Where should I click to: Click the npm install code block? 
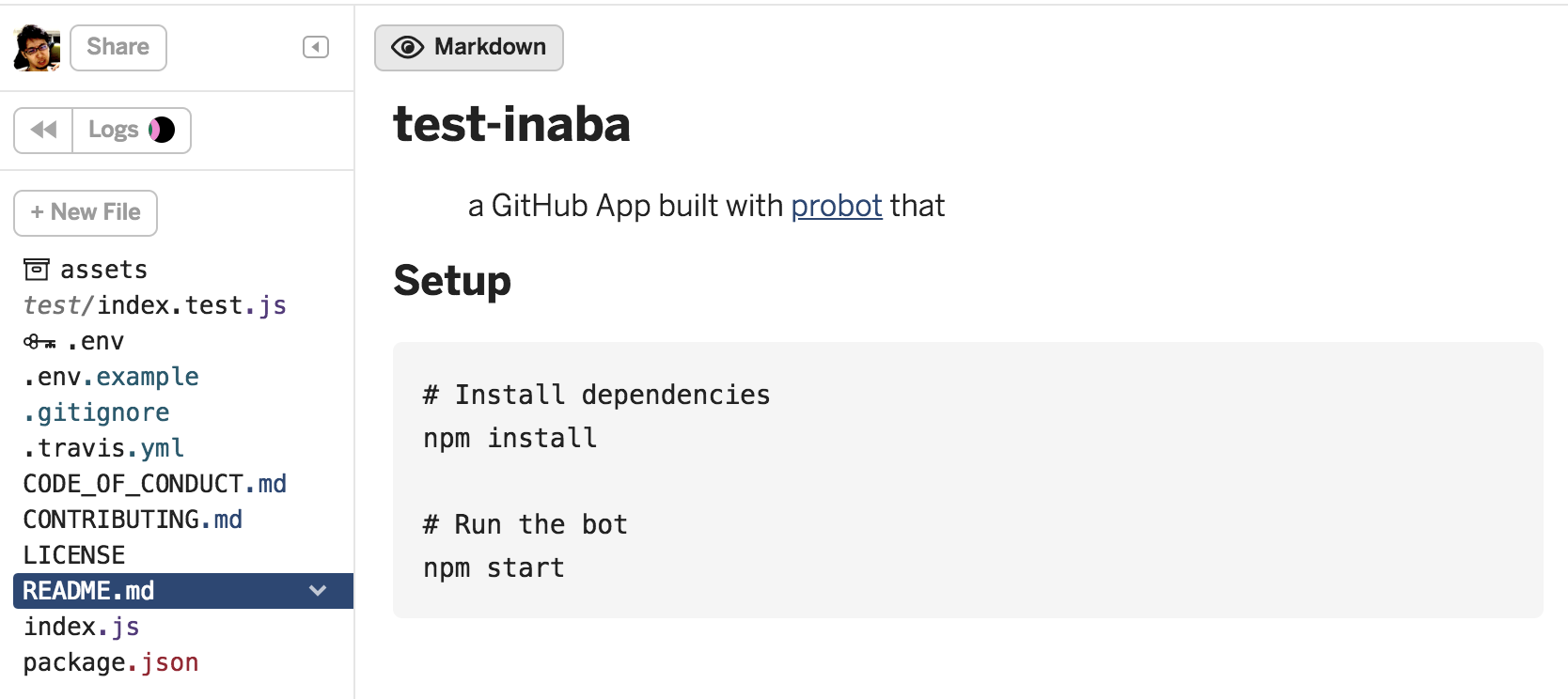click(x=968, y=480)
